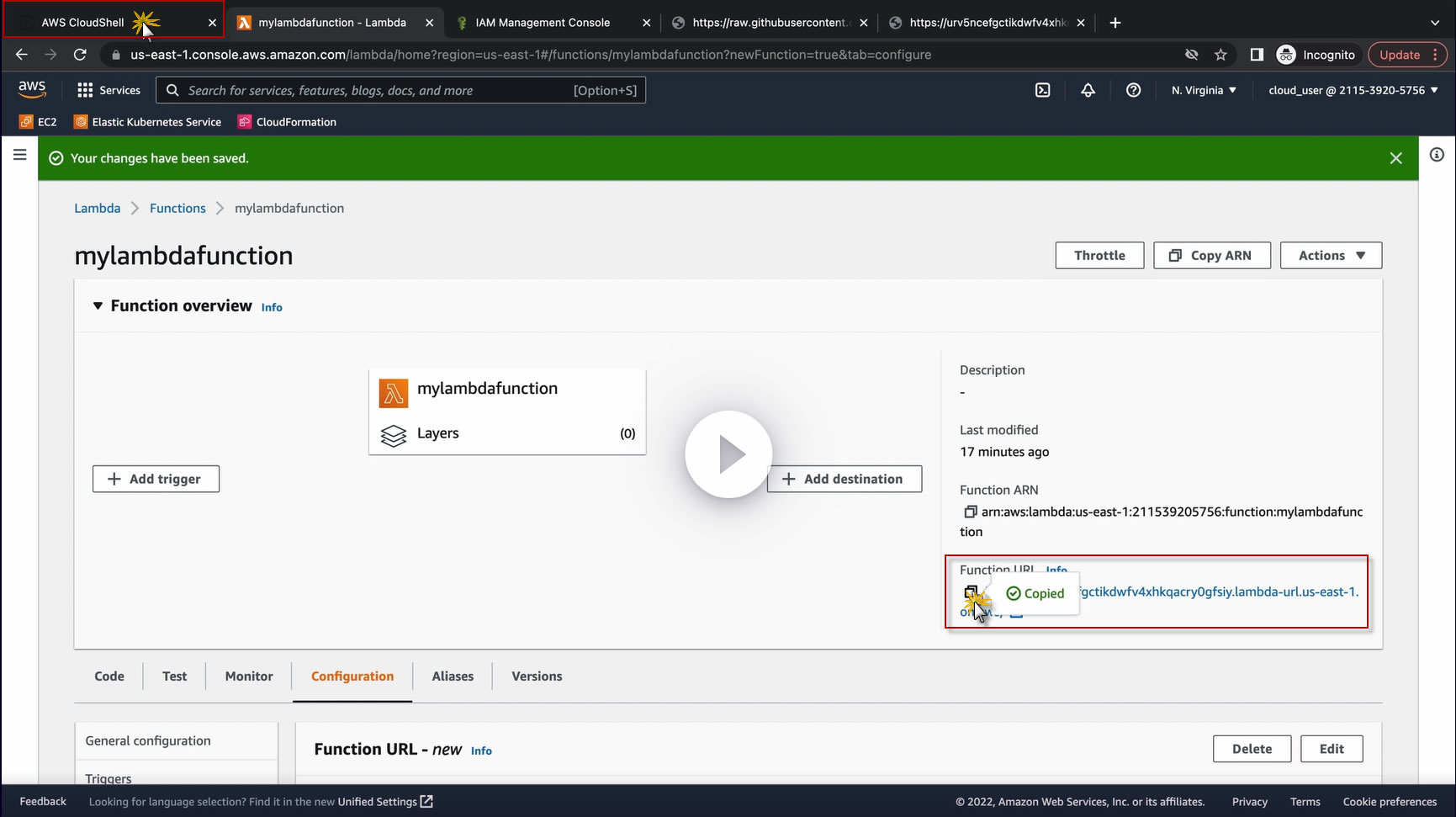Copy the Function URL using its copy icon

pos(971,593)
